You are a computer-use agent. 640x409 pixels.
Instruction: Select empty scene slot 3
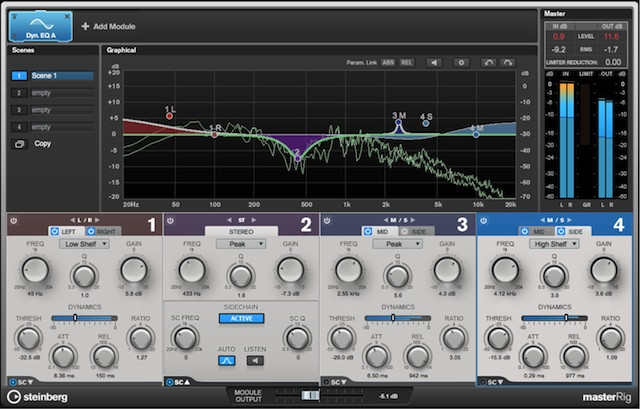tap(53, 110)
